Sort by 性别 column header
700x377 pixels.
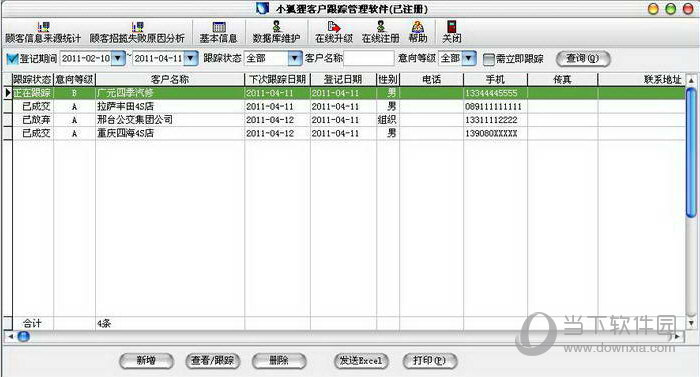(x=388, y=80)
